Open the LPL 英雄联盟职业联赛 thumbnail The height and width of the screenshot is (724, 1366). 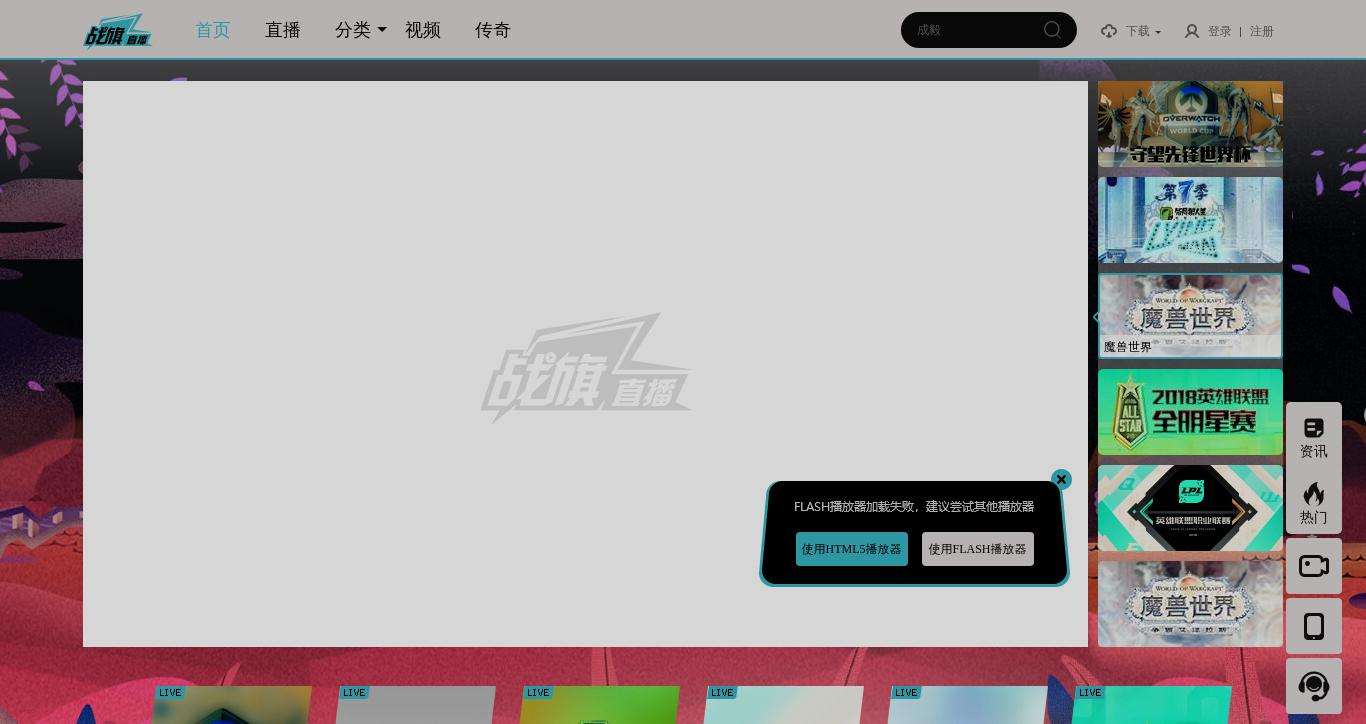click(x=1190, y=508)
